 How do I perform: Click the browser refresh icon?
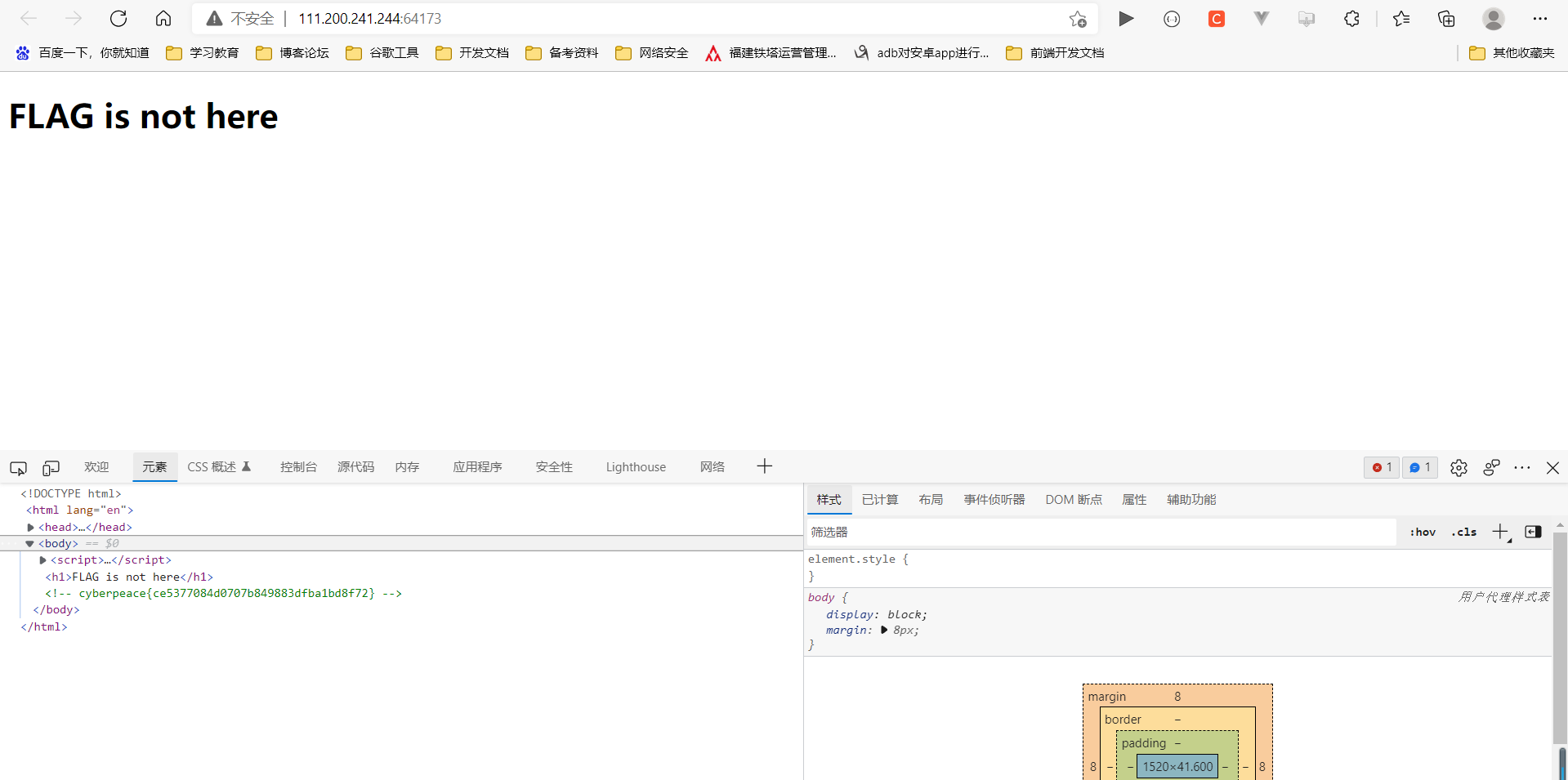point(118,18)
